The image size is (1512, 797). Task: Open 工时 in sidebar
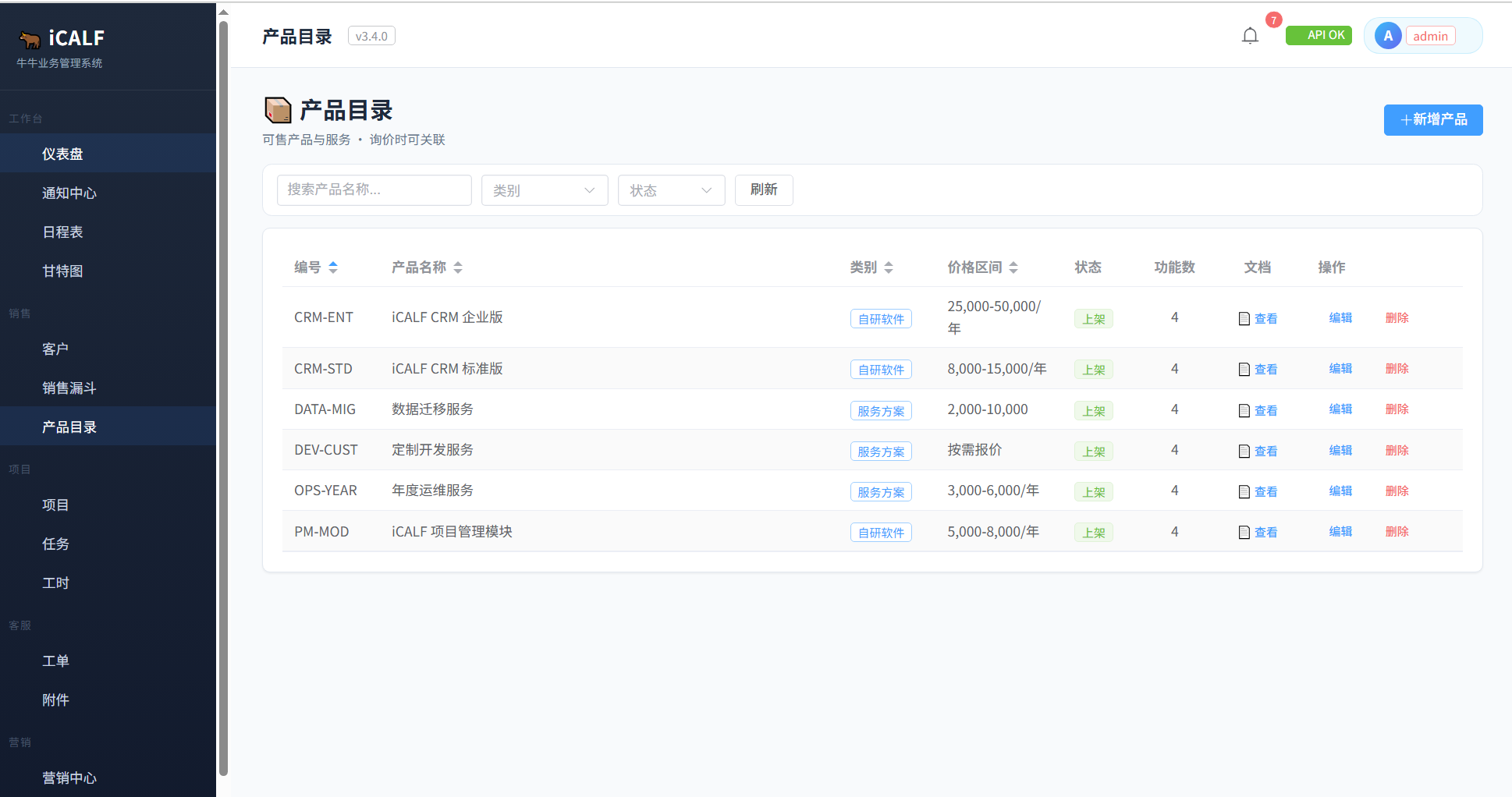pyautogui.click(x=108, y=583)
